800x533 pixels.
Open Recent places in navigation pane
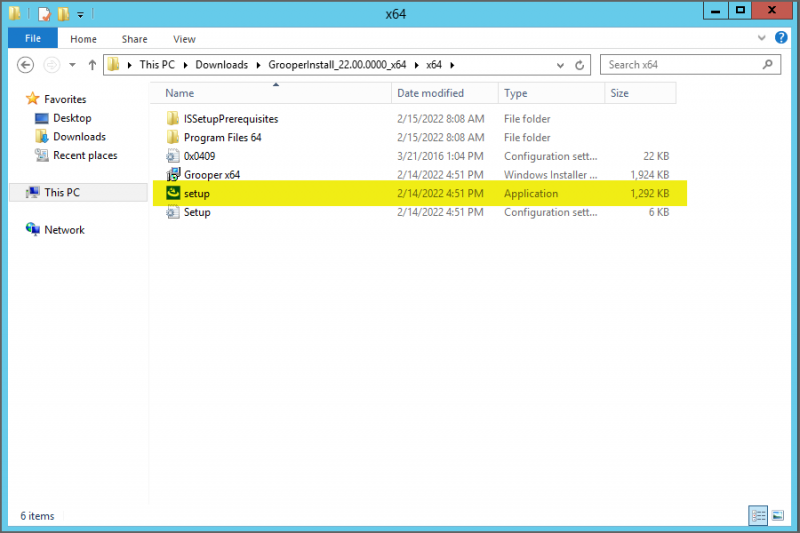tap(85, 156)
